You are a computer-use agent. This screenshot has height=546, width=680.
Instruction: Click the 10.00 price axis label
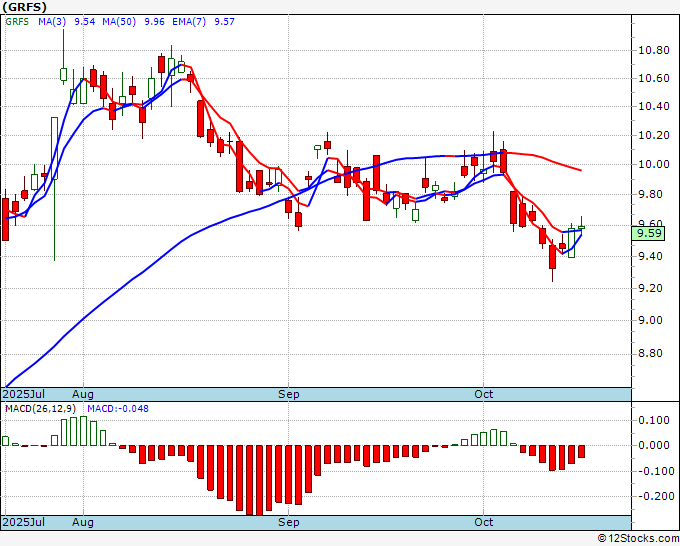tap(654, 164)
